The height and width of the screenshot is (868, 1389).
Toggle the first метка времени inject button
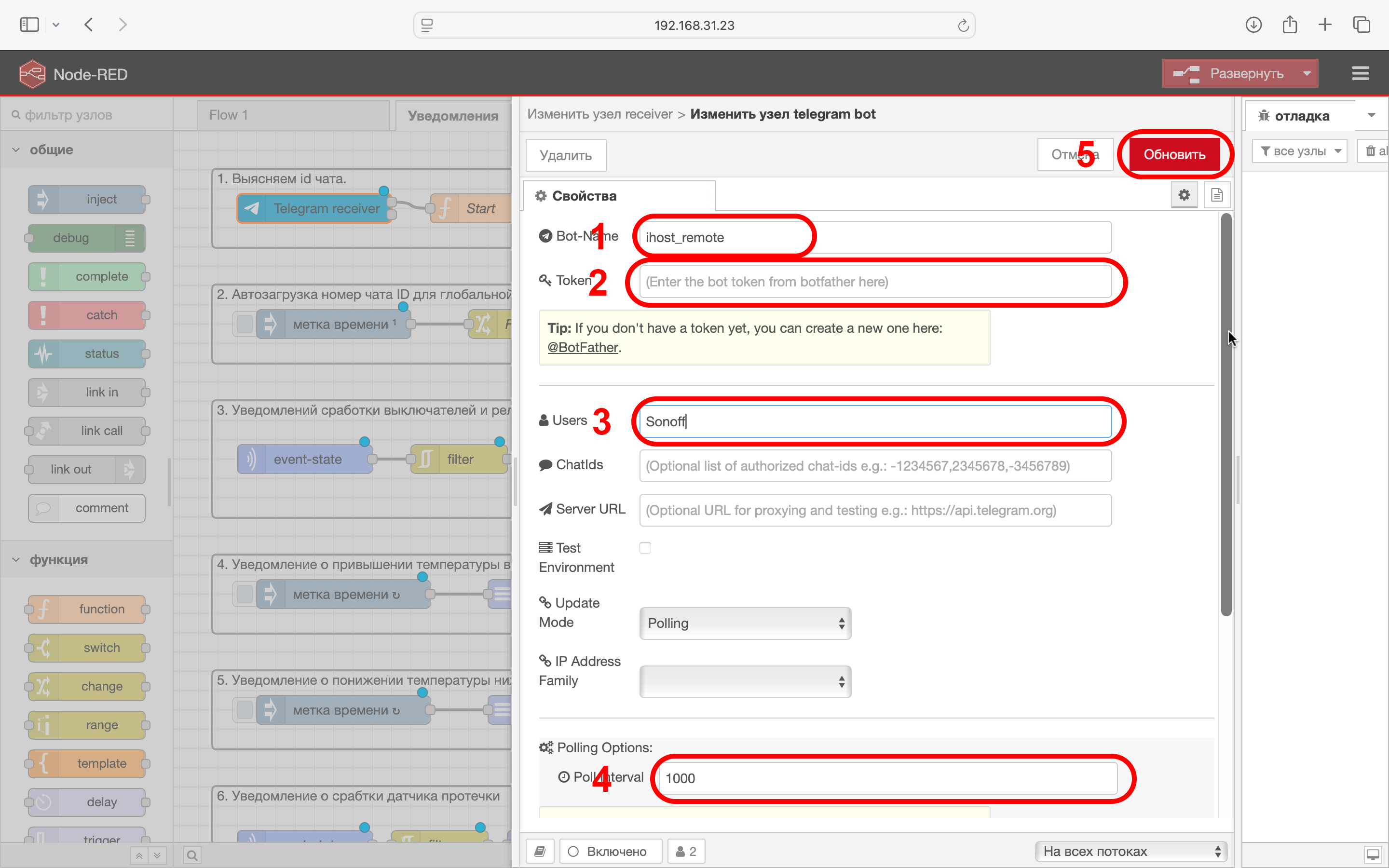pyautogui.click(x=245, y=324)
